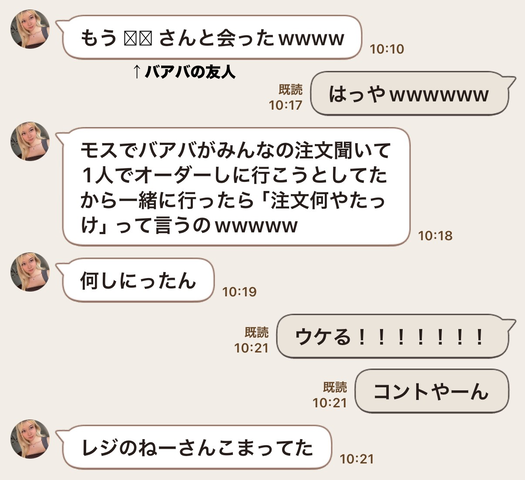Screen dimensions: 525x480
Task: Click the ↑バアバの友人 annotation text
Action: (184, 72)
